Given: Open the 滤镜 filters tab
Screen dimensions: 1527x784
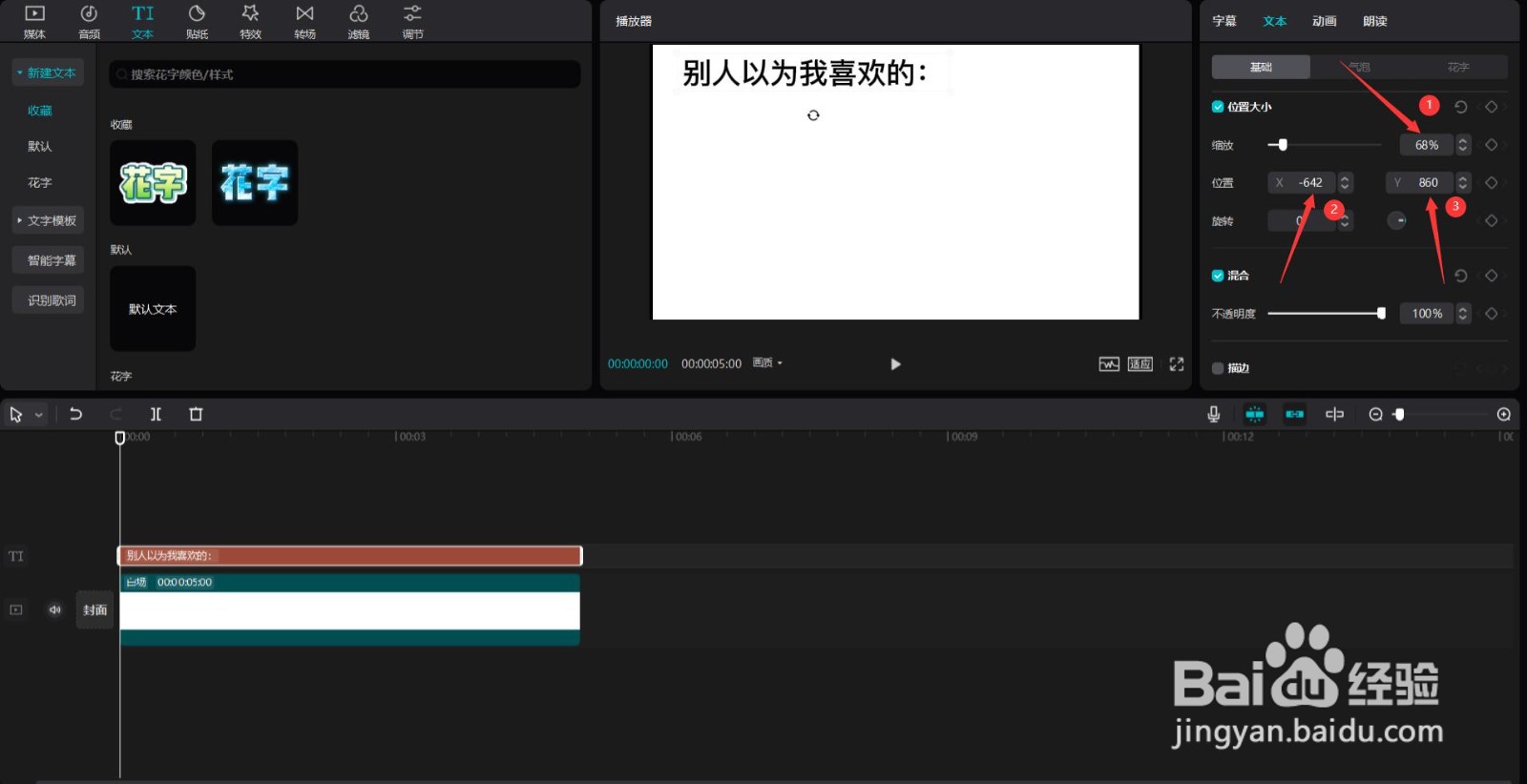Looking at the screenshot, I should coord(358,21).
